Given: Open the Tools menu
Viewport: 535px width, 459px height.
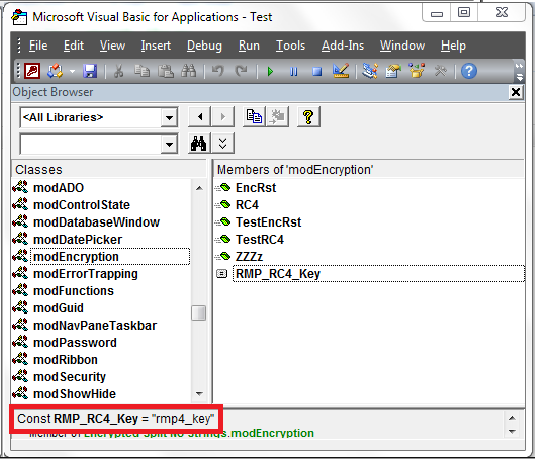Looking at the screenshot, I should tap(290, 45).
